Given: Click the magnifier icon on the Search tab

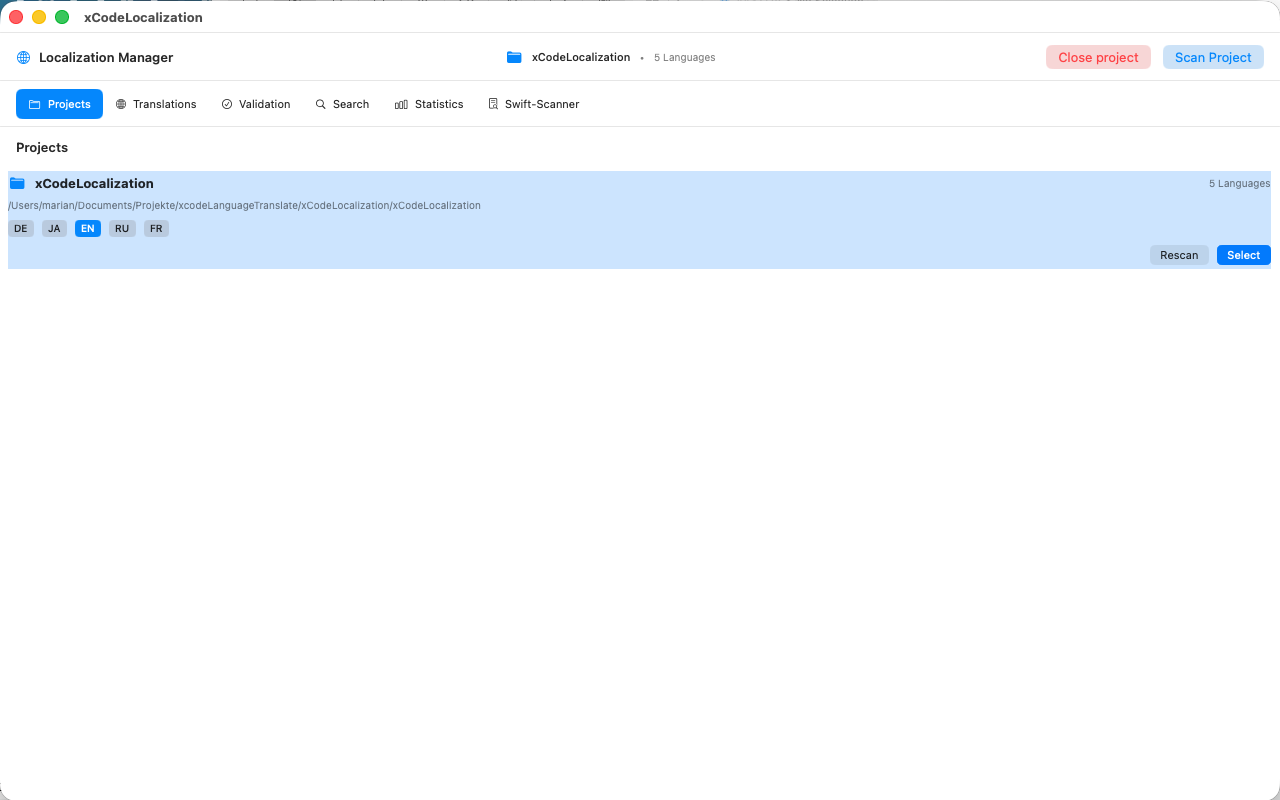Looking at the screenshot, I should tap(320, 104).
